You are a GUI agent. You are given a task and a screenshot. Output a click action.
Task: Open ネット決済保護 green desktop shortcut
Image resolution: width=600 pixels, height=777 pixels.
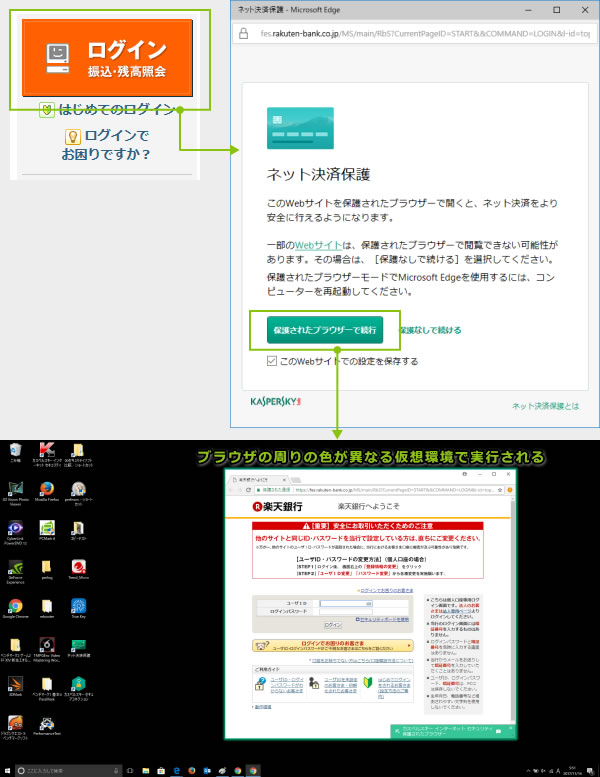78,647
